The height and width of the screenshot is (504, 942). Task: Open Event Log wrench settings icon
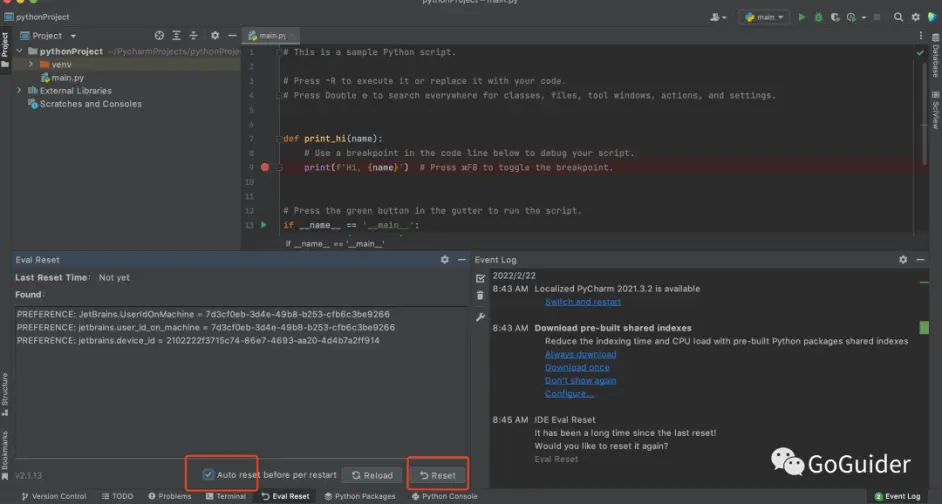(x=480, y=317)
